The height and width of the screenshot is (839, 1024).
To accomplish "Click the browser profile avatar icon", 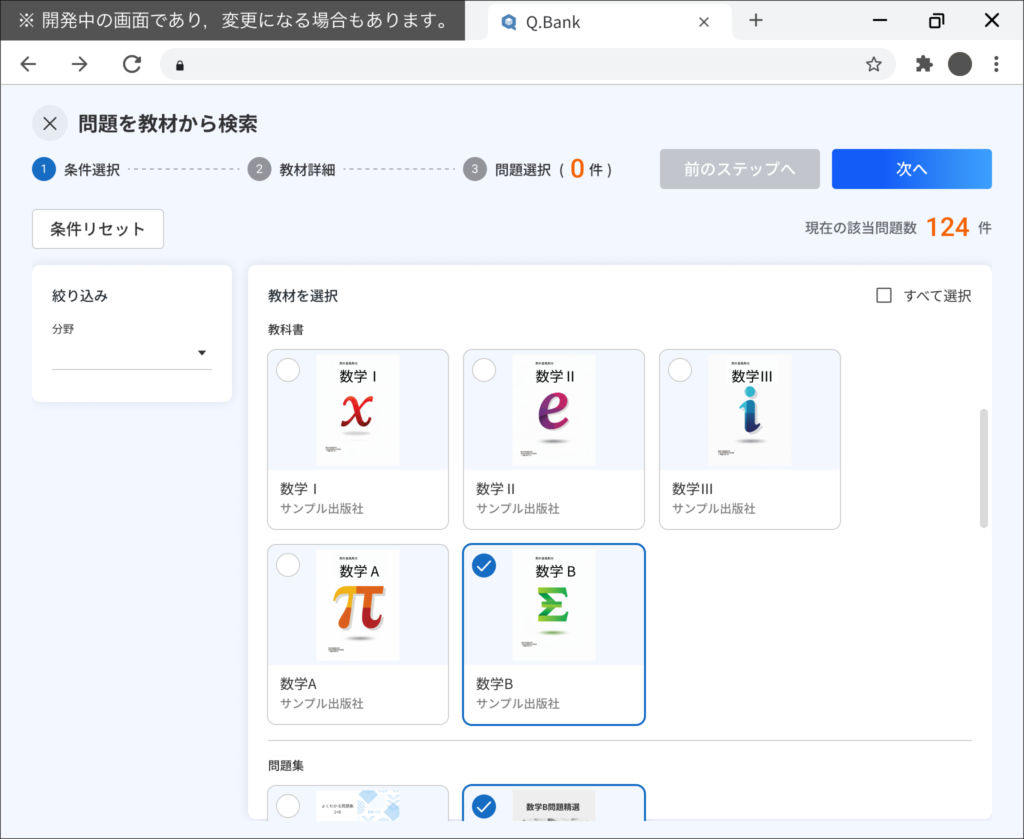I will tap(961, 63).
